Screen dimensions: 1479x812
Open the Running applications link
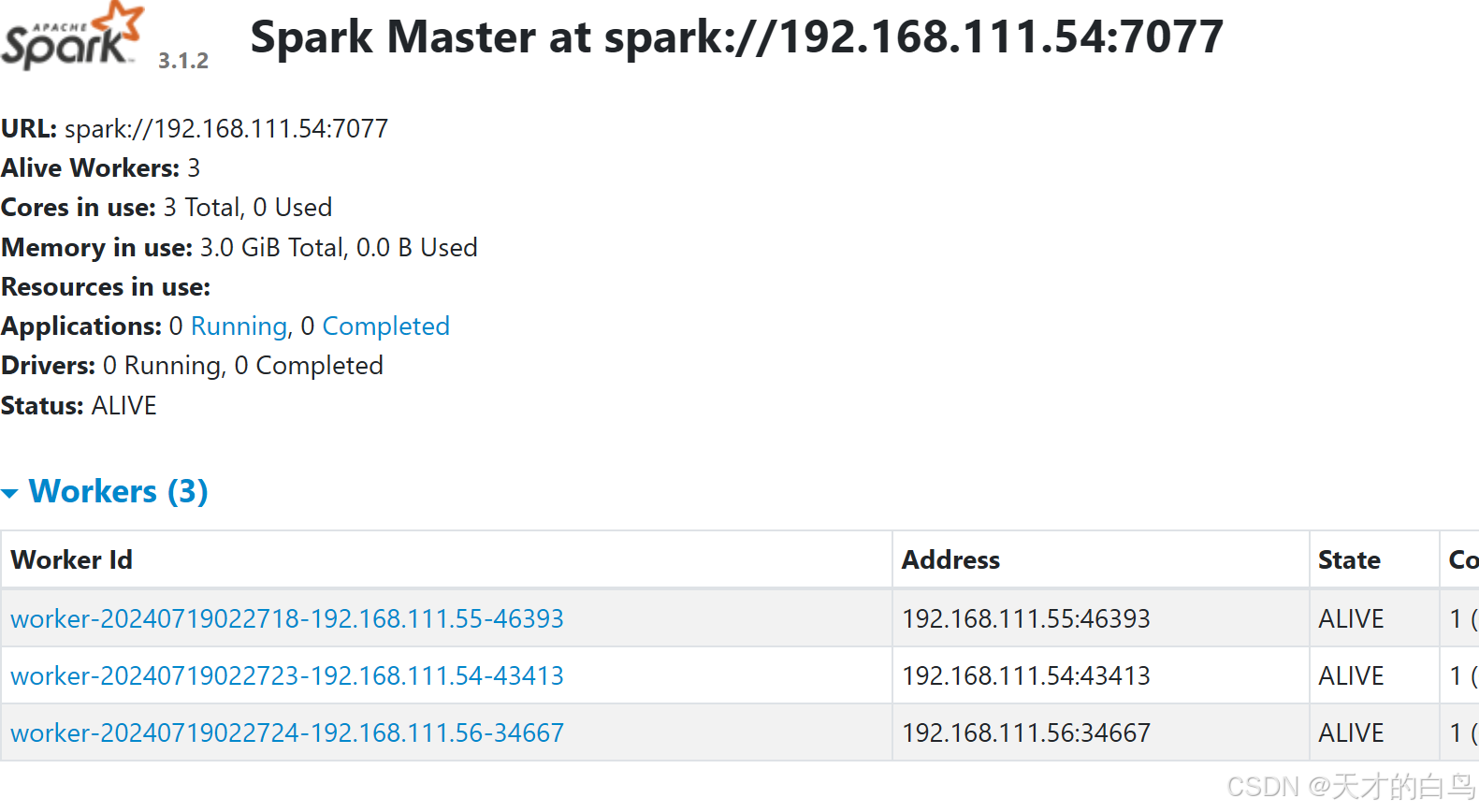pyautogui.click(x=239, y=326)
